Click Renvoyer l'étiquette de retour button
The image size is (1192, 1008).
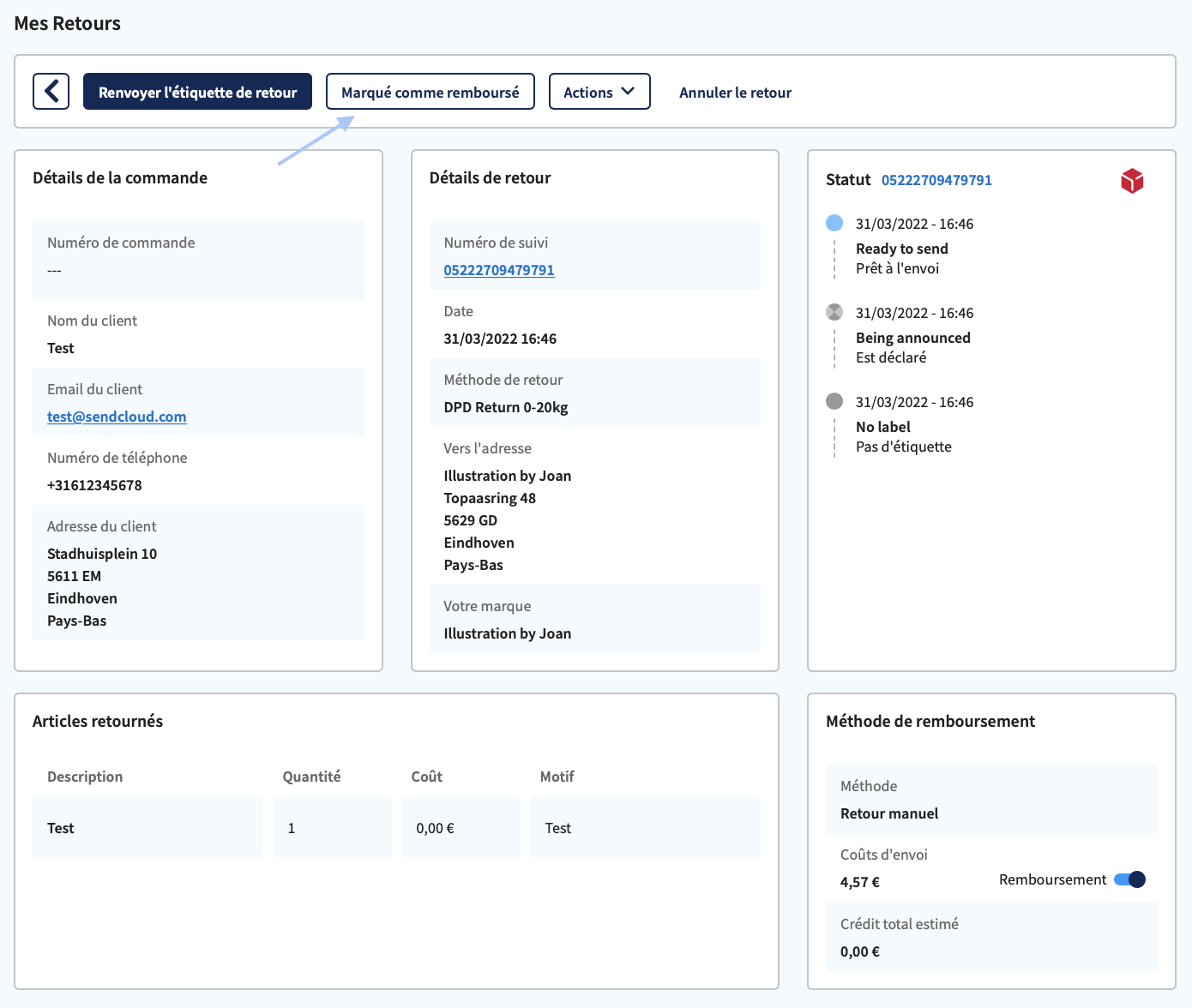(197, 92)
